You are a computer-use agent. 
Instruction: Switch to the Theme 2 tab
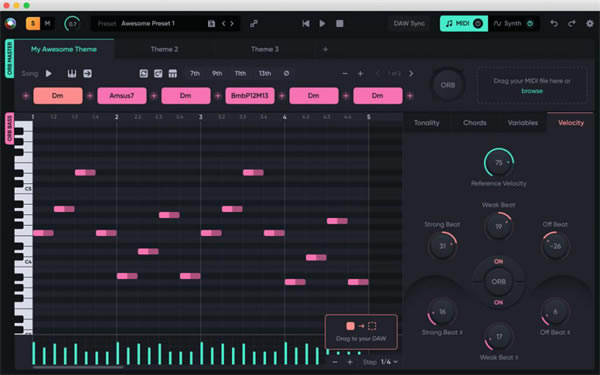point(164,49)
